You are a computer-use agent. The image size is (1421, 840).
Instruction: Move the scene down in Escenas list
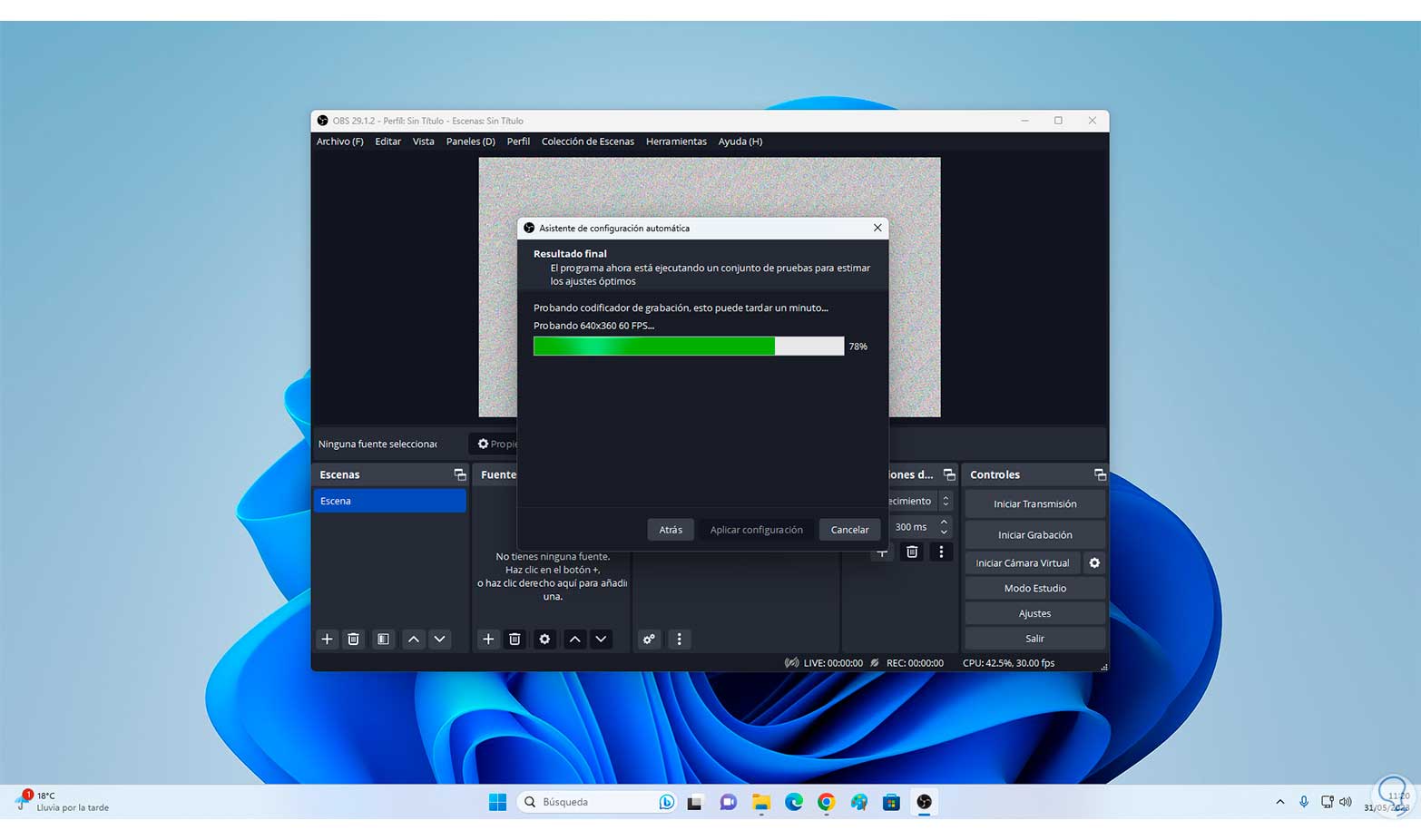[440, 640]
